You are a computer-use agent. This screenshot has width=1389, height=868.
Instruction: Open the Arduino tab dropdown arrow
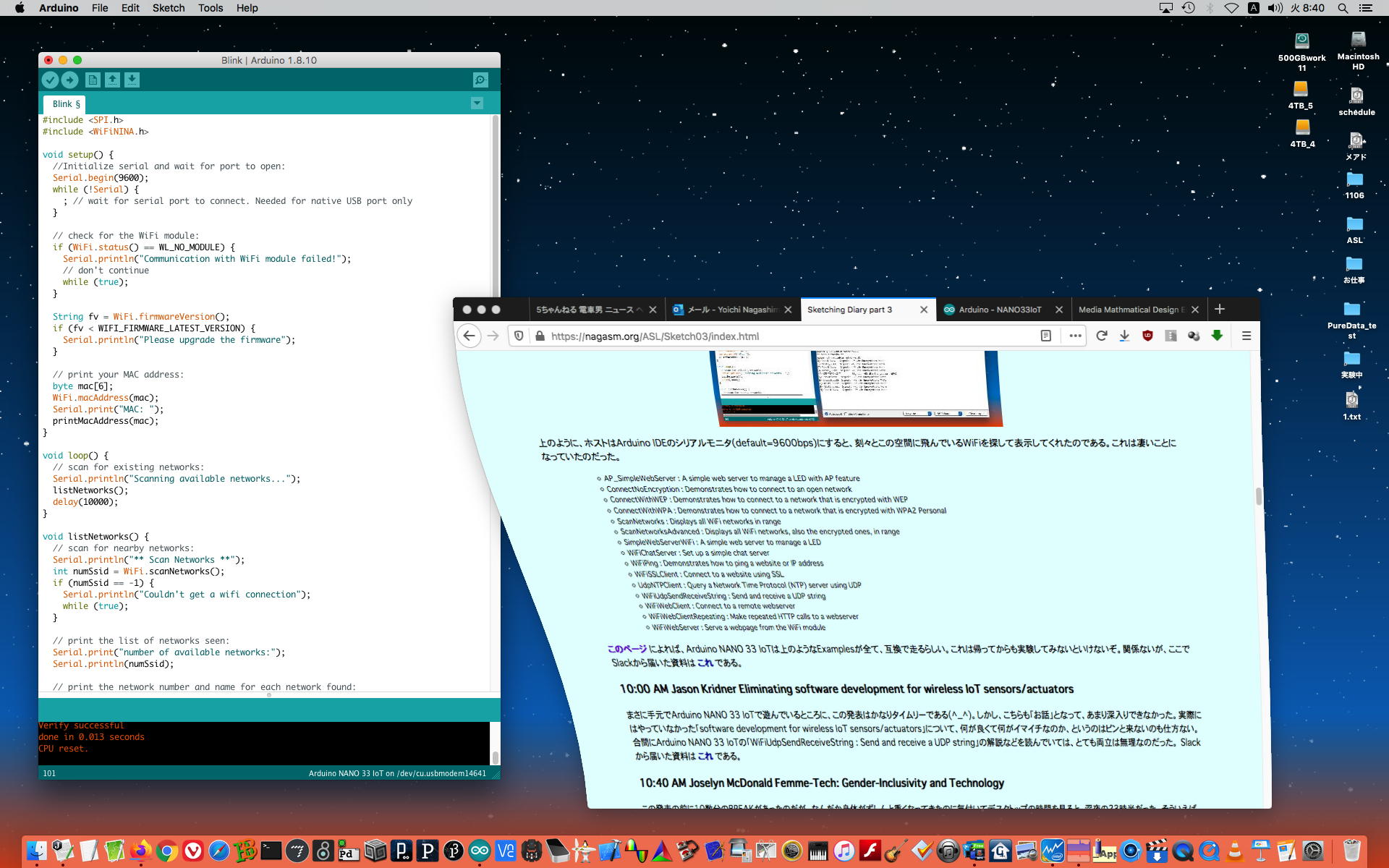477,103
